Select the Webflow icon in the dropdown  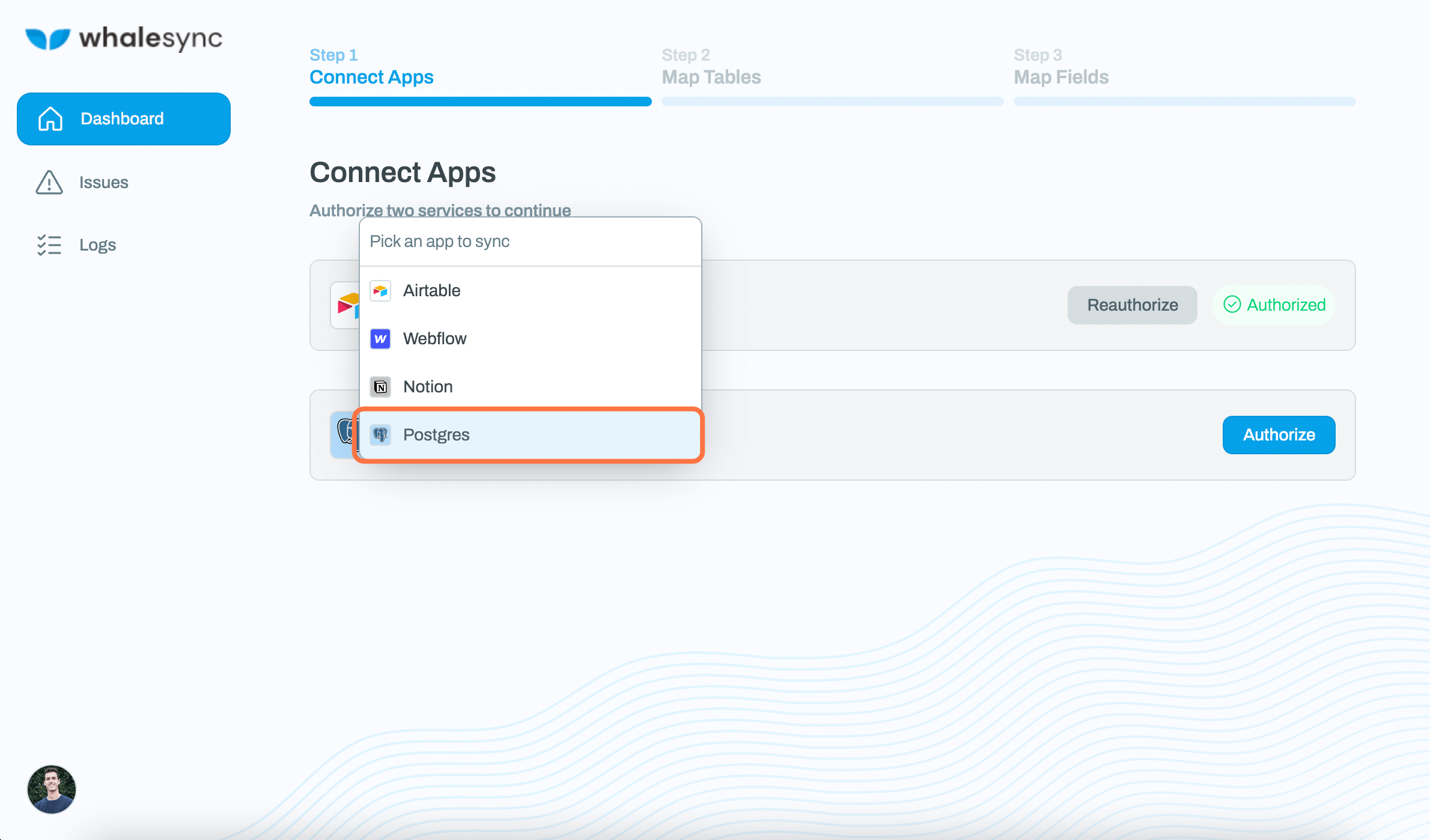coord(380,339)
